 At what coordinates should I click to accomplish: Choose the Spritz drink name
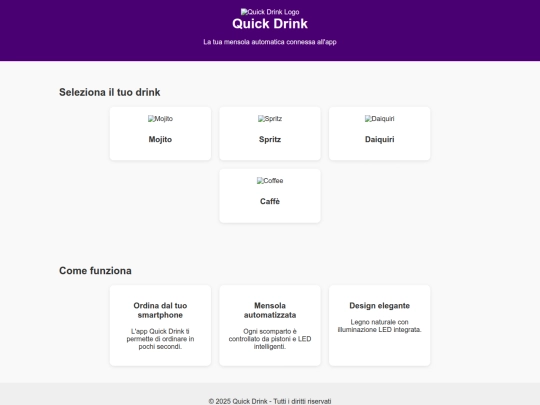tap(270, 139)
